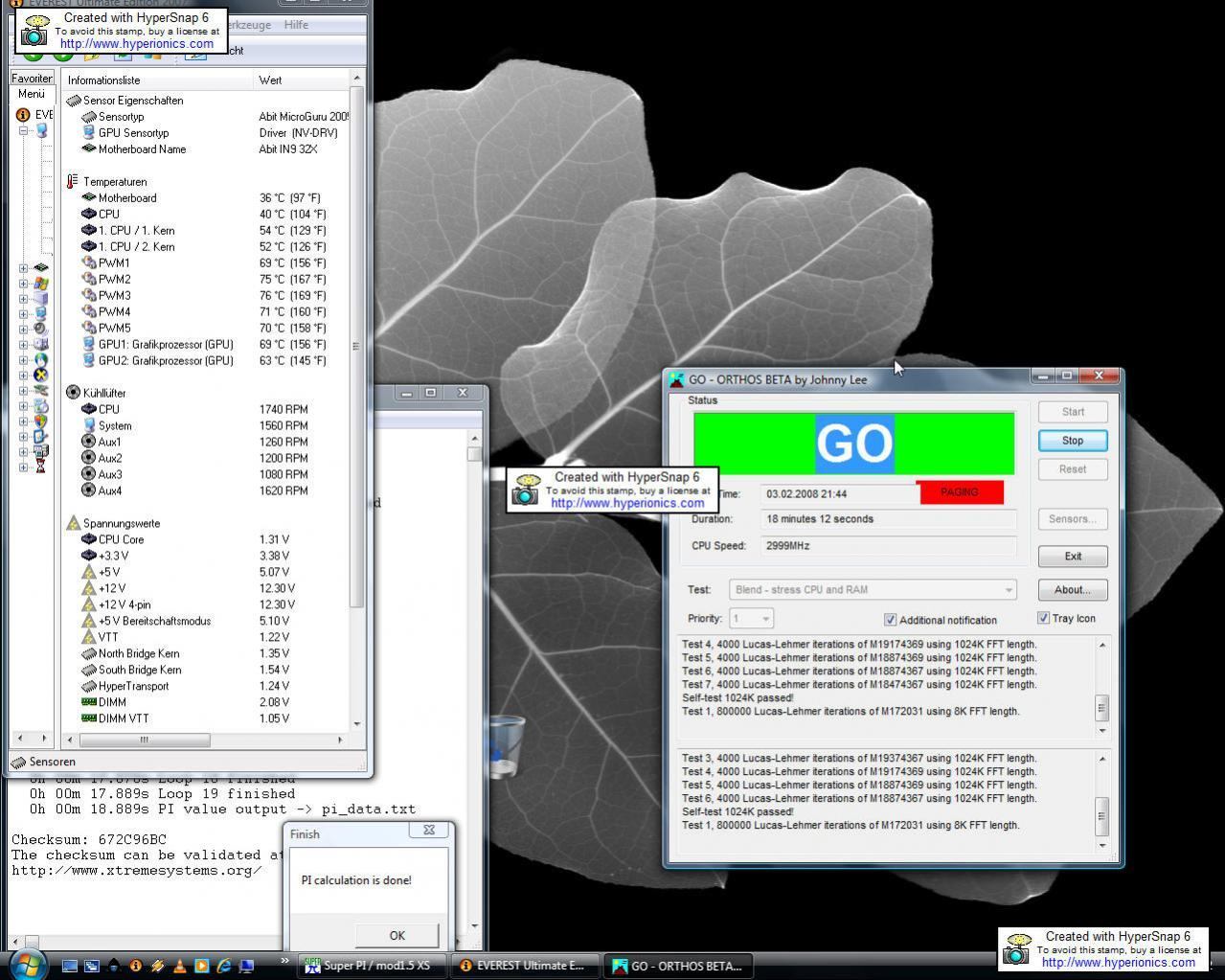Click the fan icon beside Kühllüfter
1225x980 pixels.
[73, 393]
